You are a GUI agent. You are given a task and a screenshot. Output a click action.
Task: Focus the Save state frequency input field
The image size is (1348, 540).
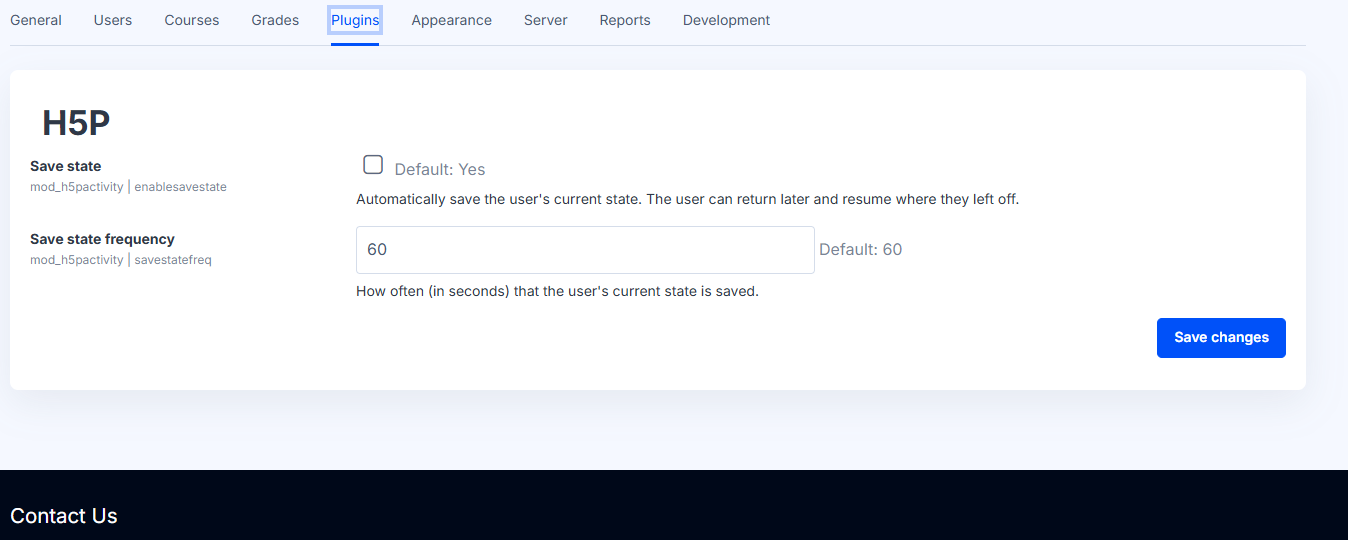tap(585, 250)
